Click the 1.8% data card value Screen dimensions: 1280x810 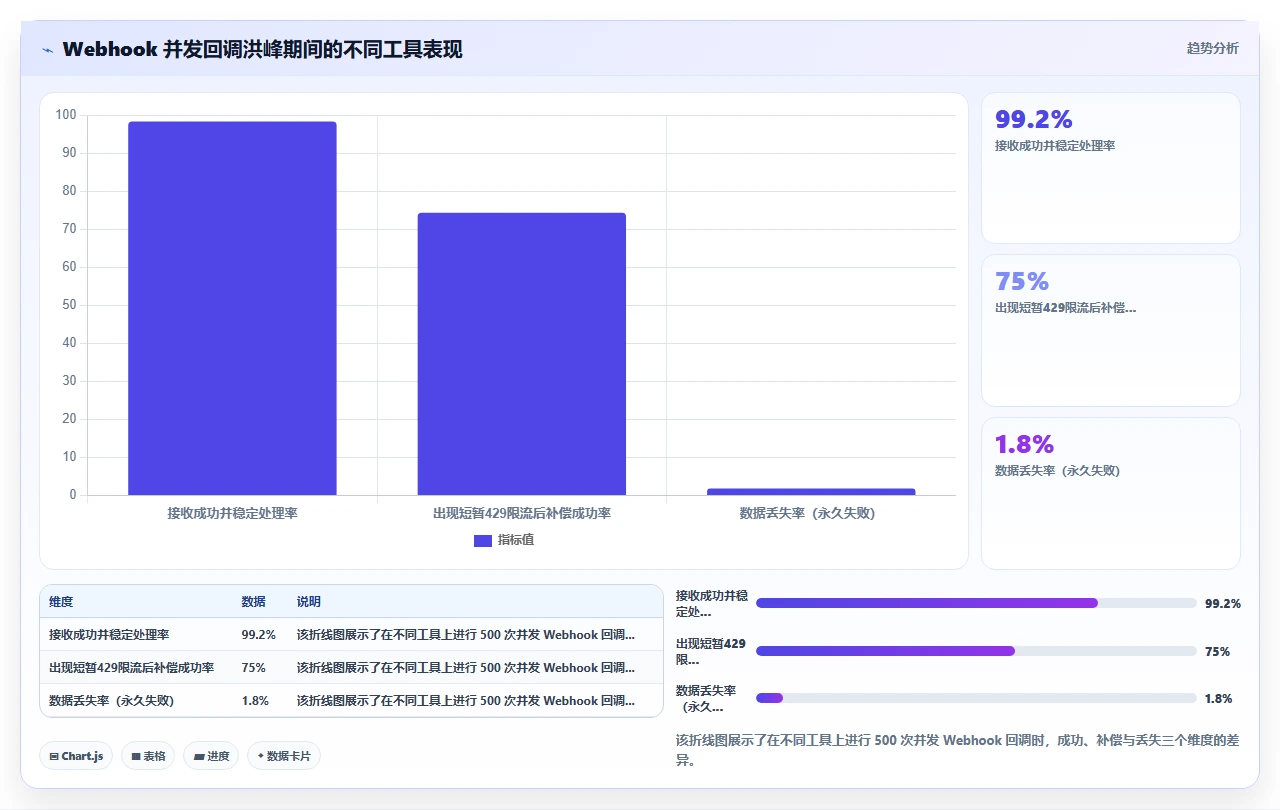click(x=1024, y=444)
